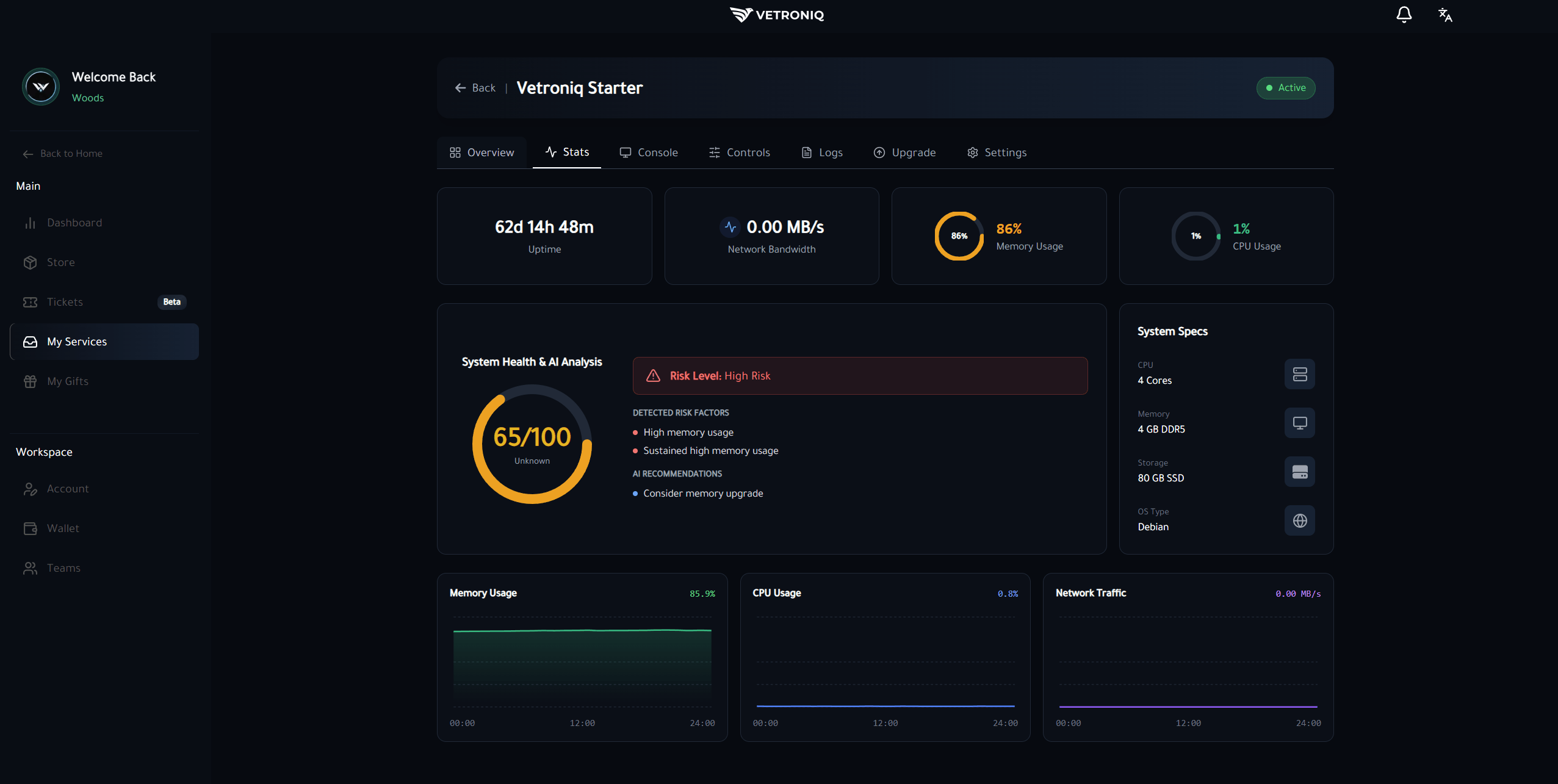The height and width of the screenshot is (784, 1558).
Task: Select My Services in the sidebar
Action: pos(104,342)
